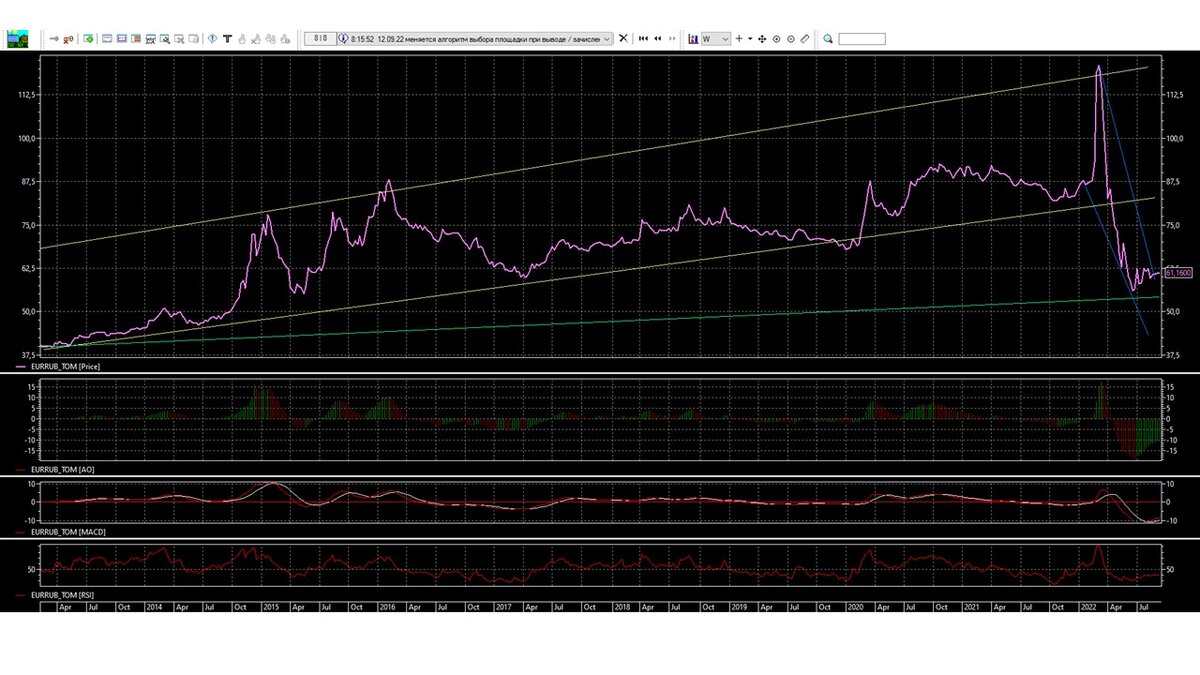This screenshot has width=1200, height=675.
Task: Click the grayed double-hand icon
Action: click(x=270, y=39)
